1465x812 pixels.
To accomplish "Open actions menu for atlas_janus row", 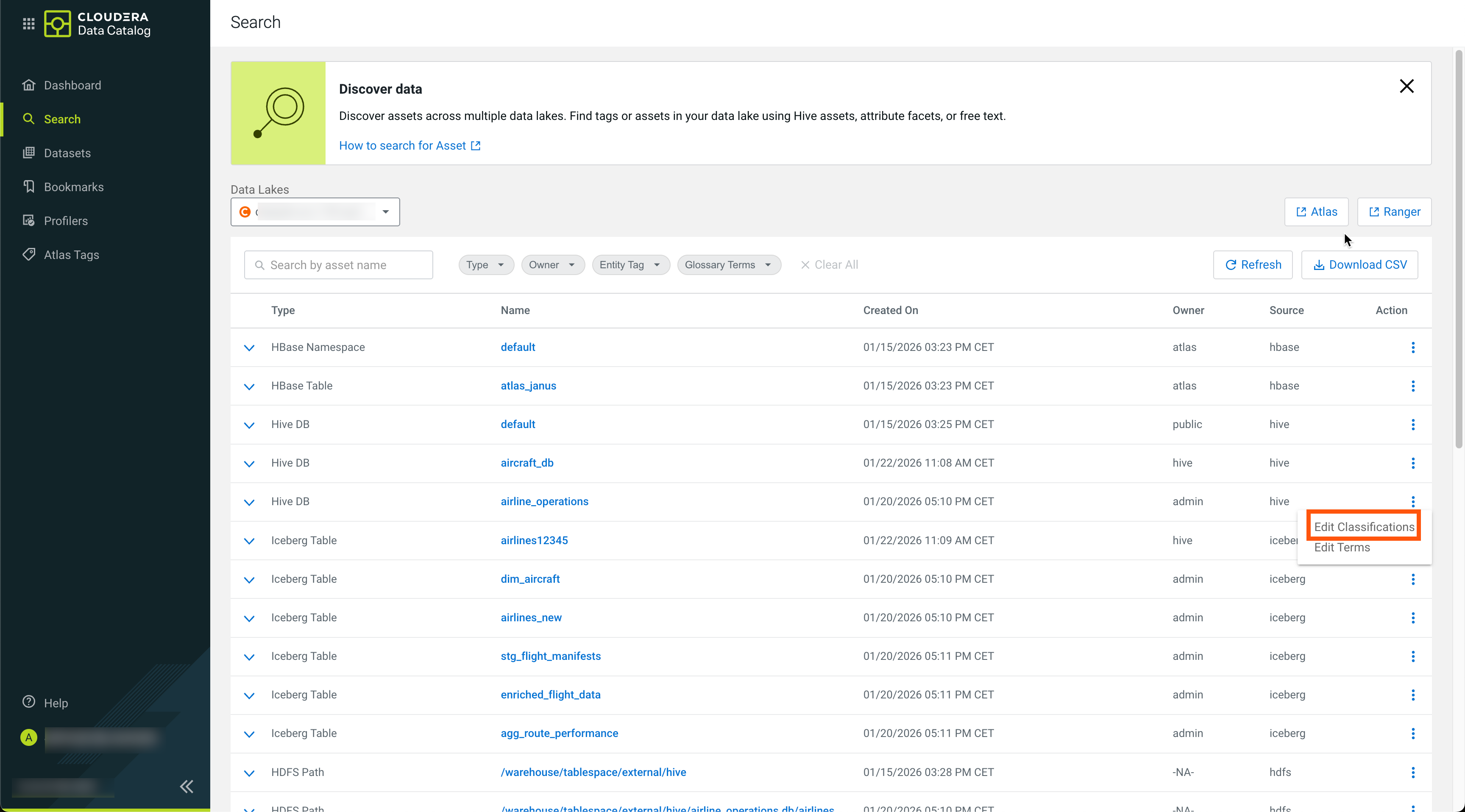I will (x=1413, y=386).
